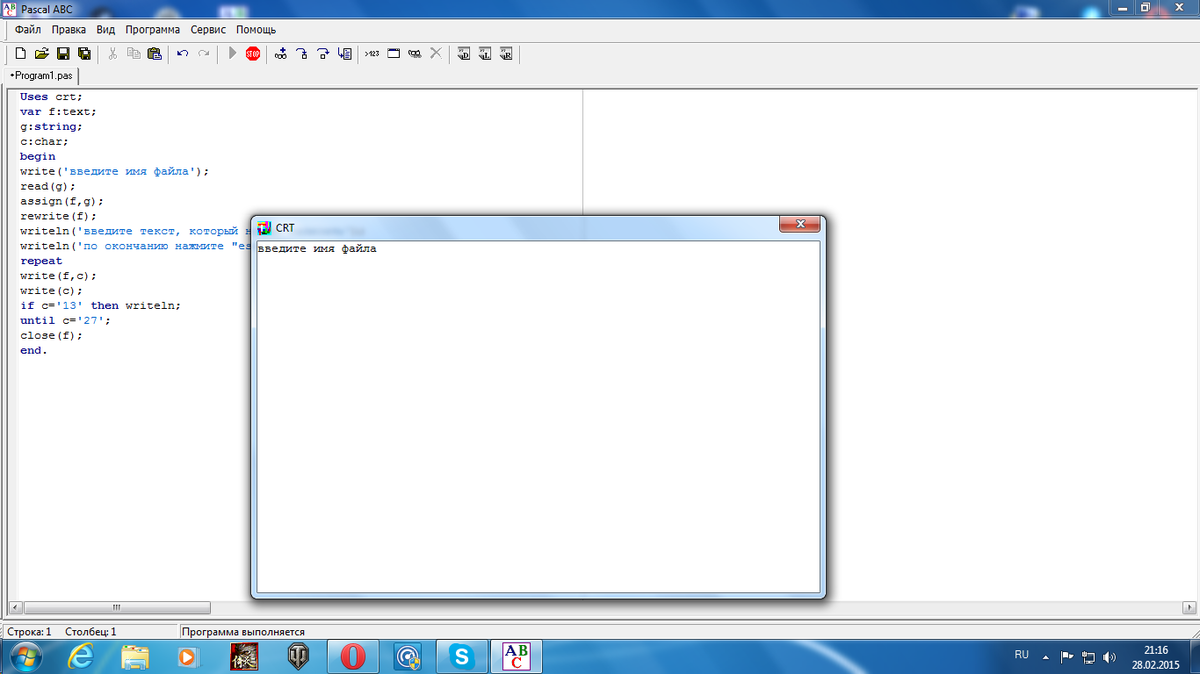
Task: Click the volume speaker tray icon
Action: point(1109,657)
